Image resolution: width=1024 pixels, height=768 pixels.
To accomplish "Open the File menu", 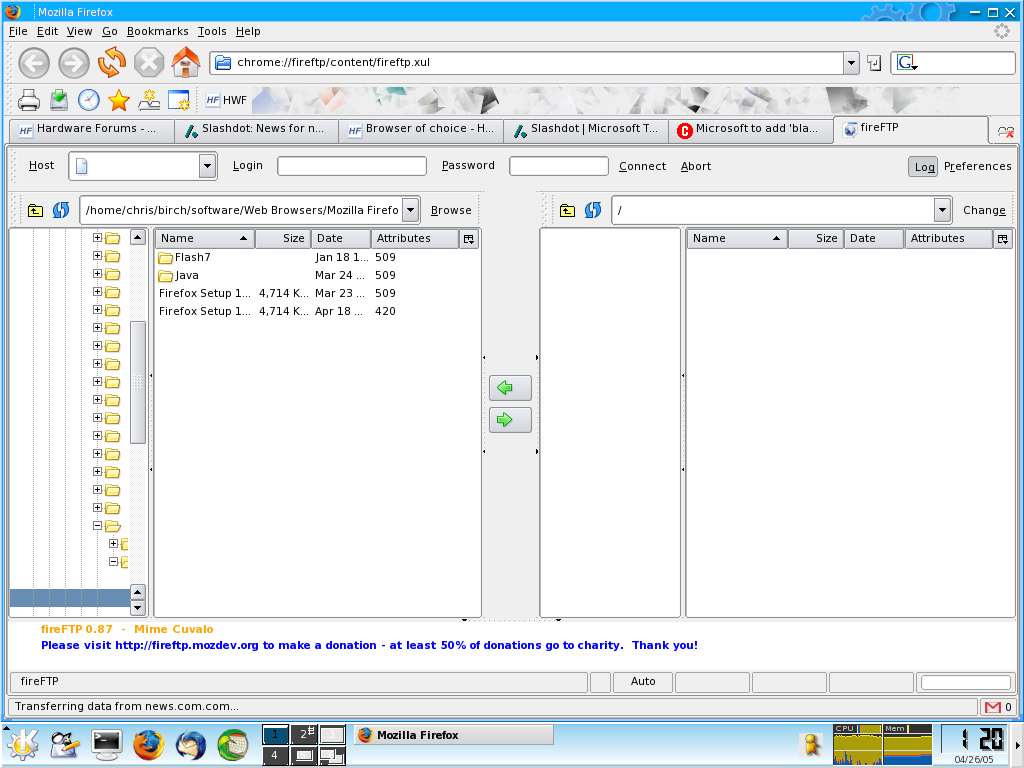I will [18, 31].
